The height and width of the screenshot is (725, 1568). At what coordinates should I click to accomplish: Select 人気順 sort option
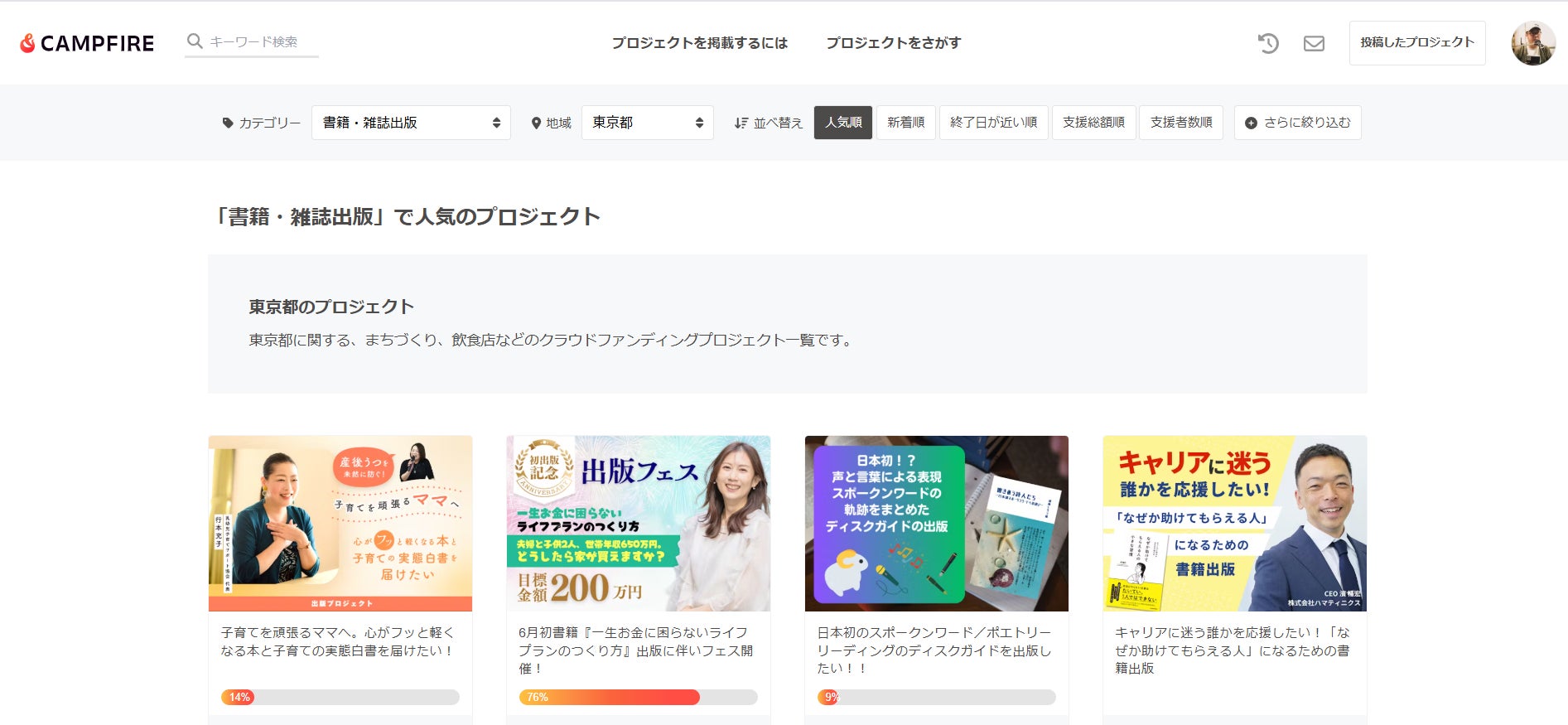tap(842, 123)
